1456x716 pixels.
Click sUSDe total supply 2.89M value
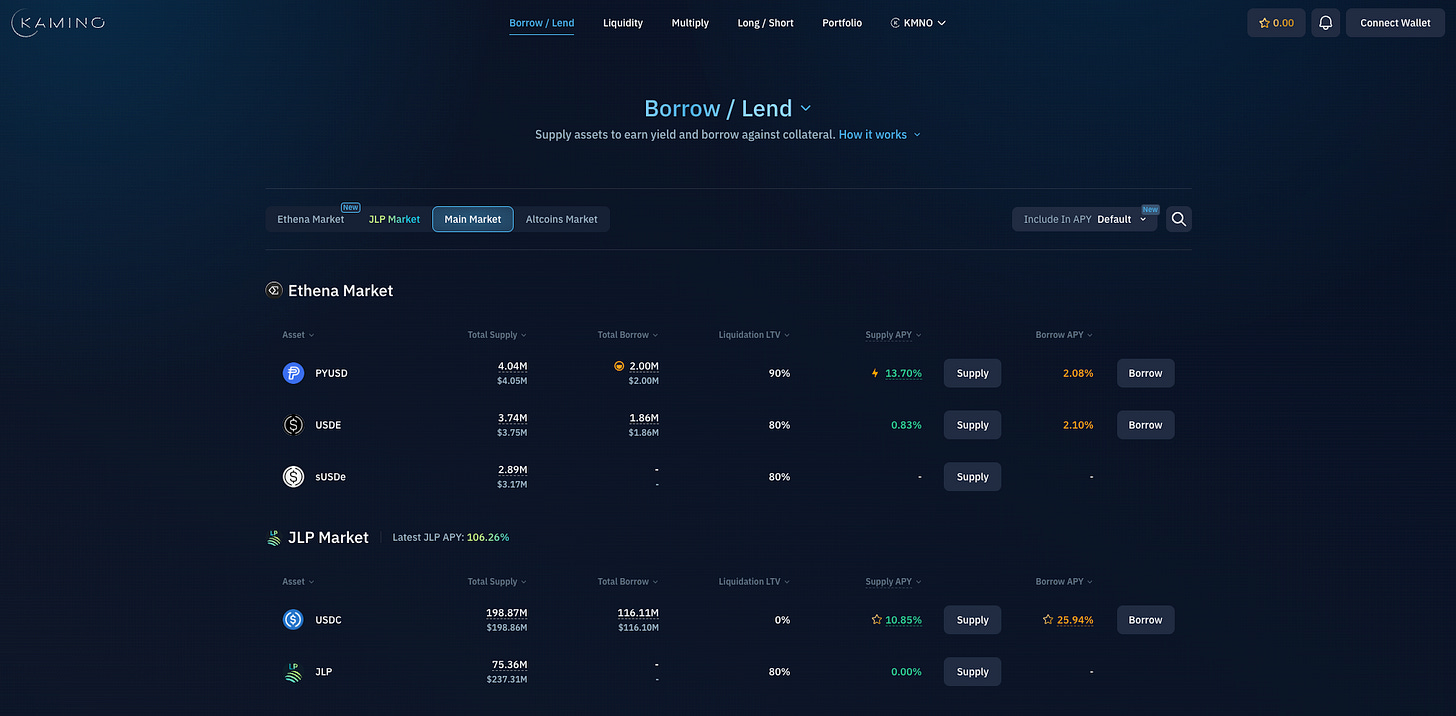(x=512, y=470)
